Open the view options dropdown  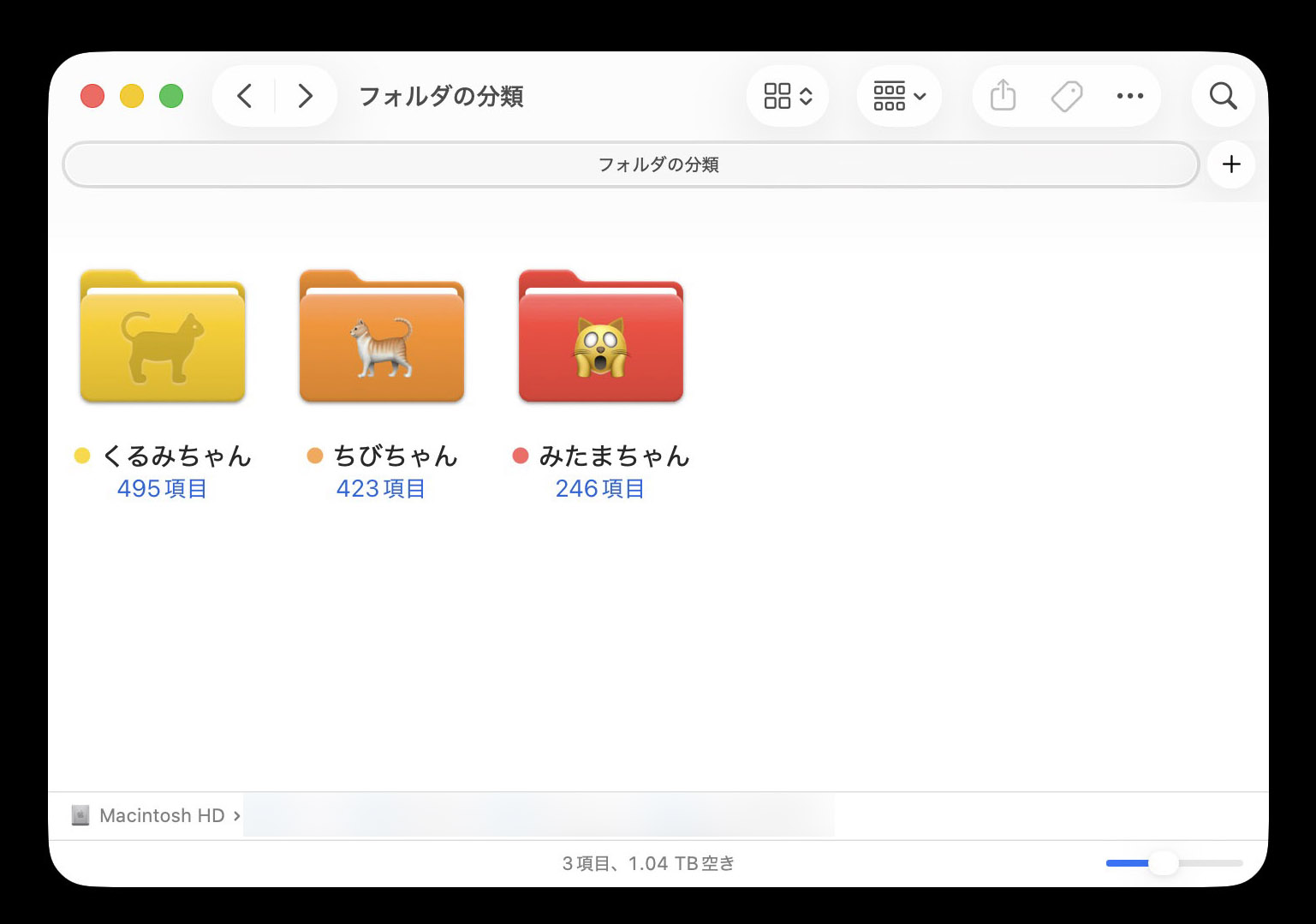[x=786, y=96]
